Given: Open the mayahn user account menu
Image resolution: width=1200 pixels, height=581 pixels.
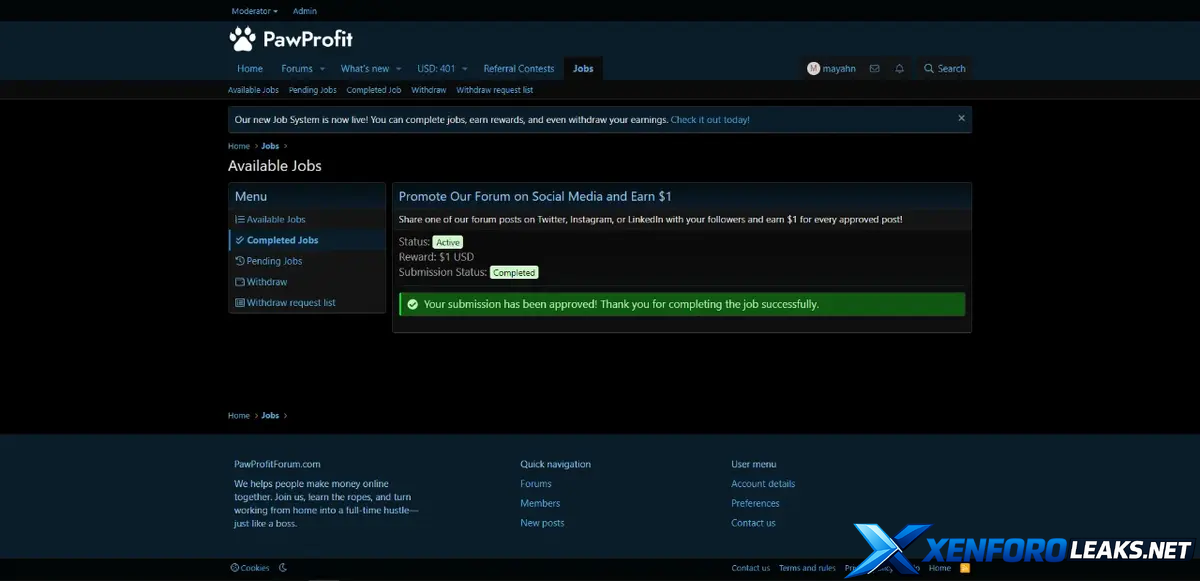Looking at the screenshot, I should [831, 69].
